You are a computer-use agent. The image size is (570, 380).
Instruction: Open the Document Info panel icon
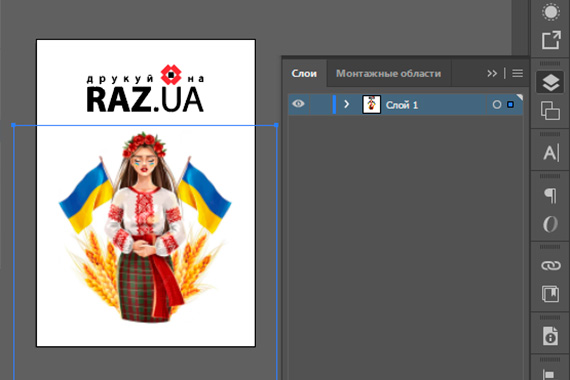(550, 336)
